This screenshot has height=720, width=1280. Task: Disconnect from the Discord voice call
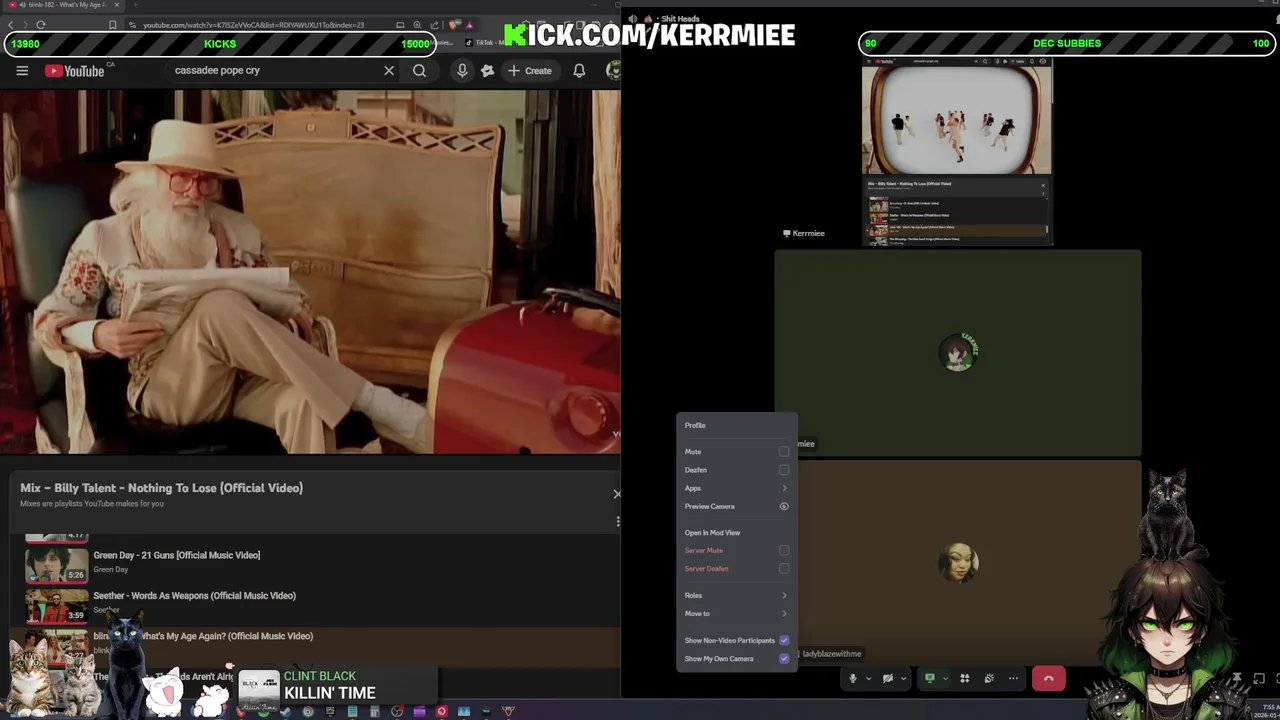point(1048,678)
